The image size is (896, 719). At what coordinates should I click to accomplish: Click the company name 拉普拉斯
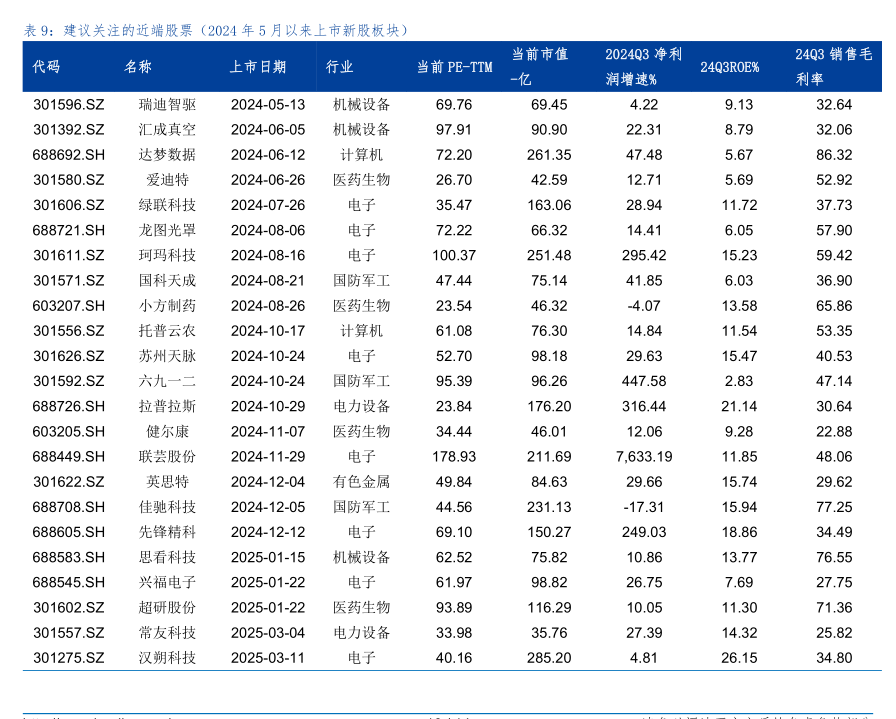[x=167, y=406]
